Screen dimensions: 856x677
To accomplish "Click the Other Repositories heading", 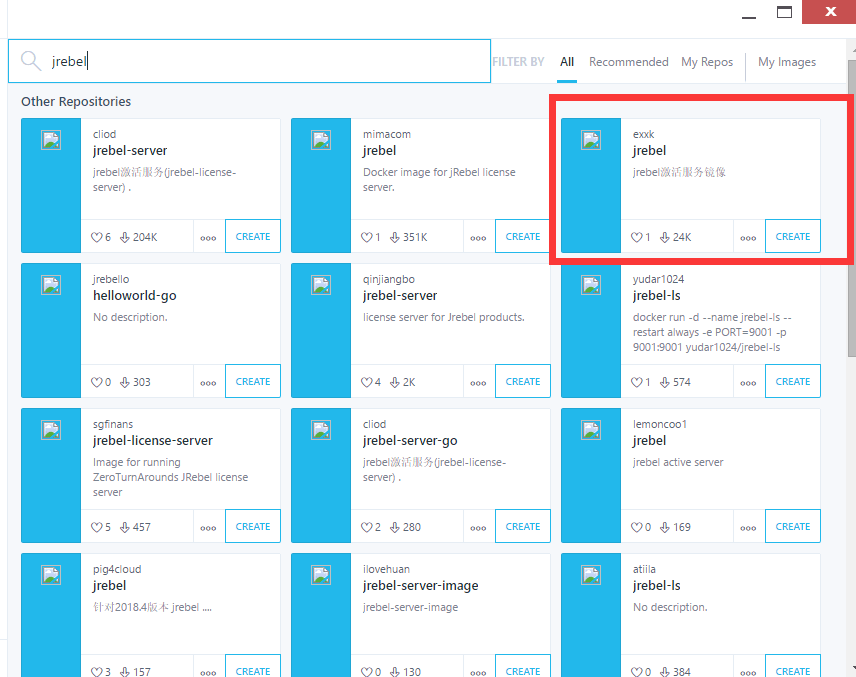I will click(76, 102).
